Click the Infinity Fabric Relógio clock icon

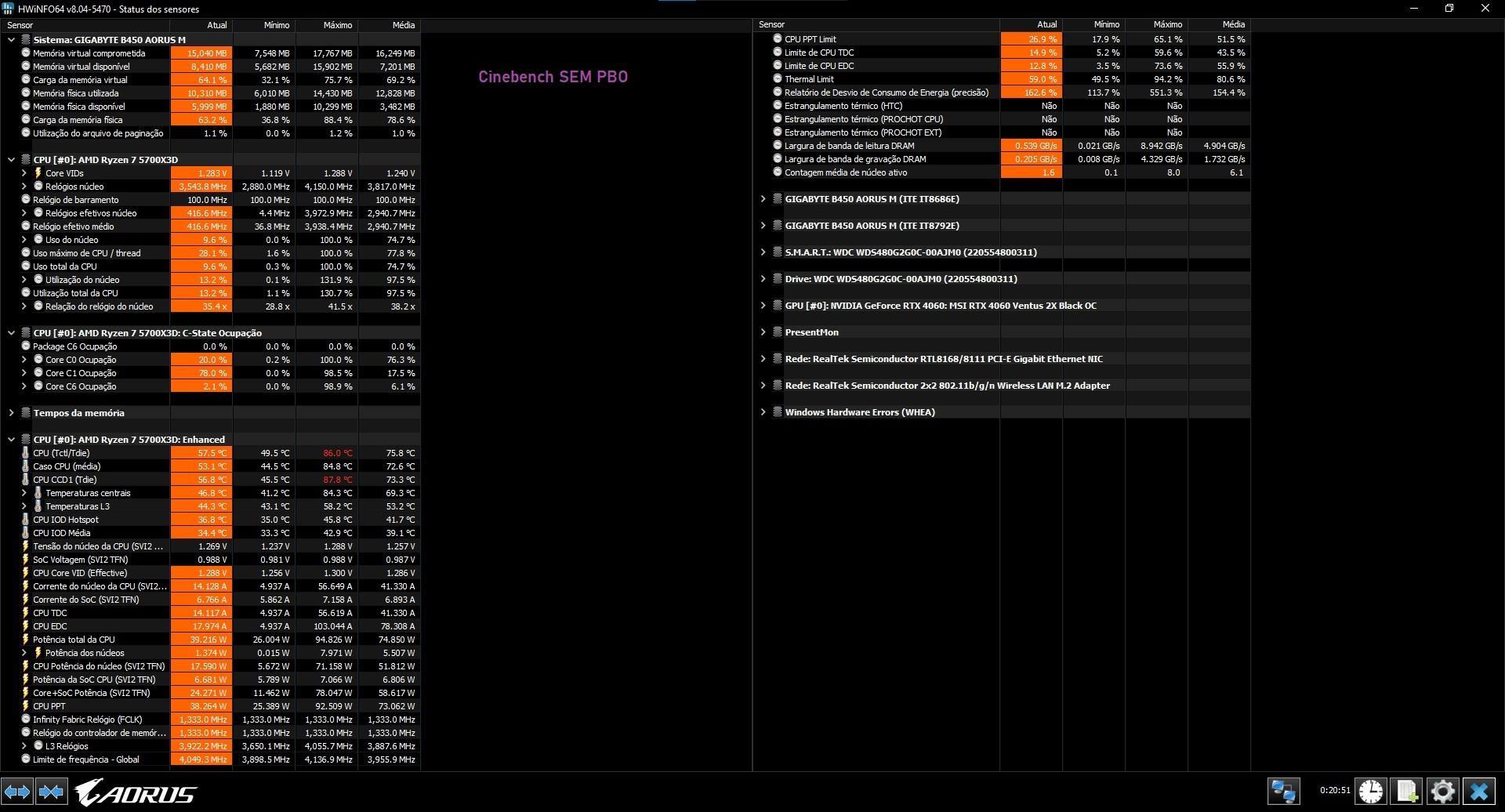point(26,720)
